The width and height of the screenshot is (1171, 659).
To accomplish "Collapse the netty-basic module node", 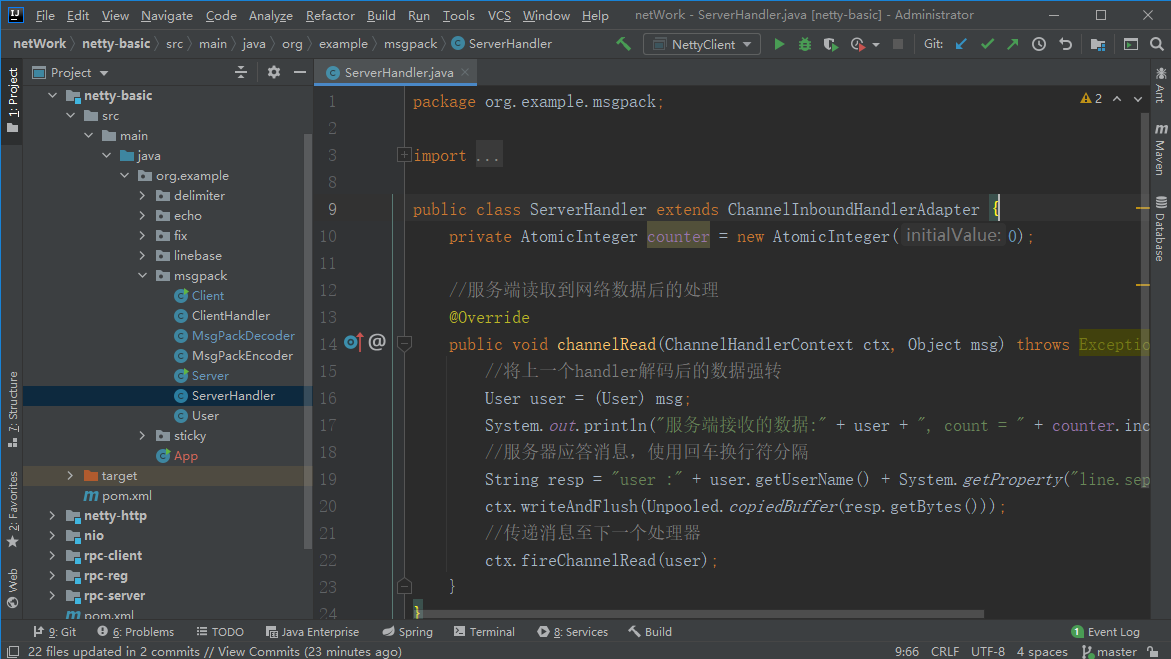I will (x=52, y=96).
